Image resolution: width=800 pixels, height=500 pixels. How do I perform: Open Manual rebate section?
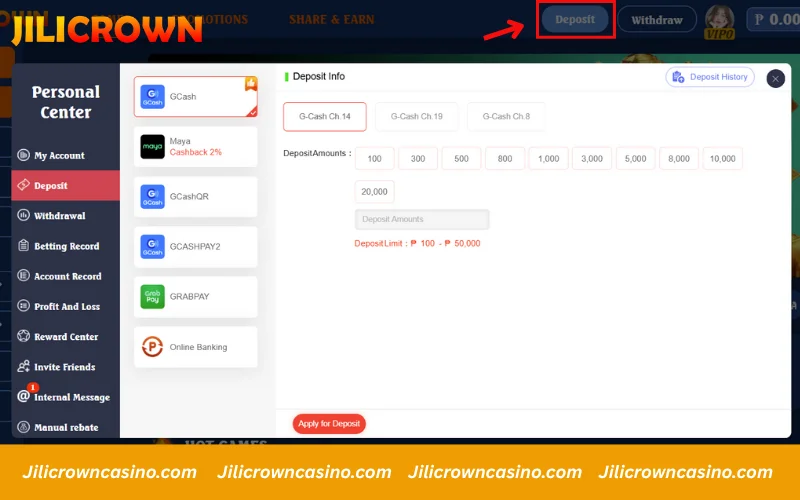(65, 427)
